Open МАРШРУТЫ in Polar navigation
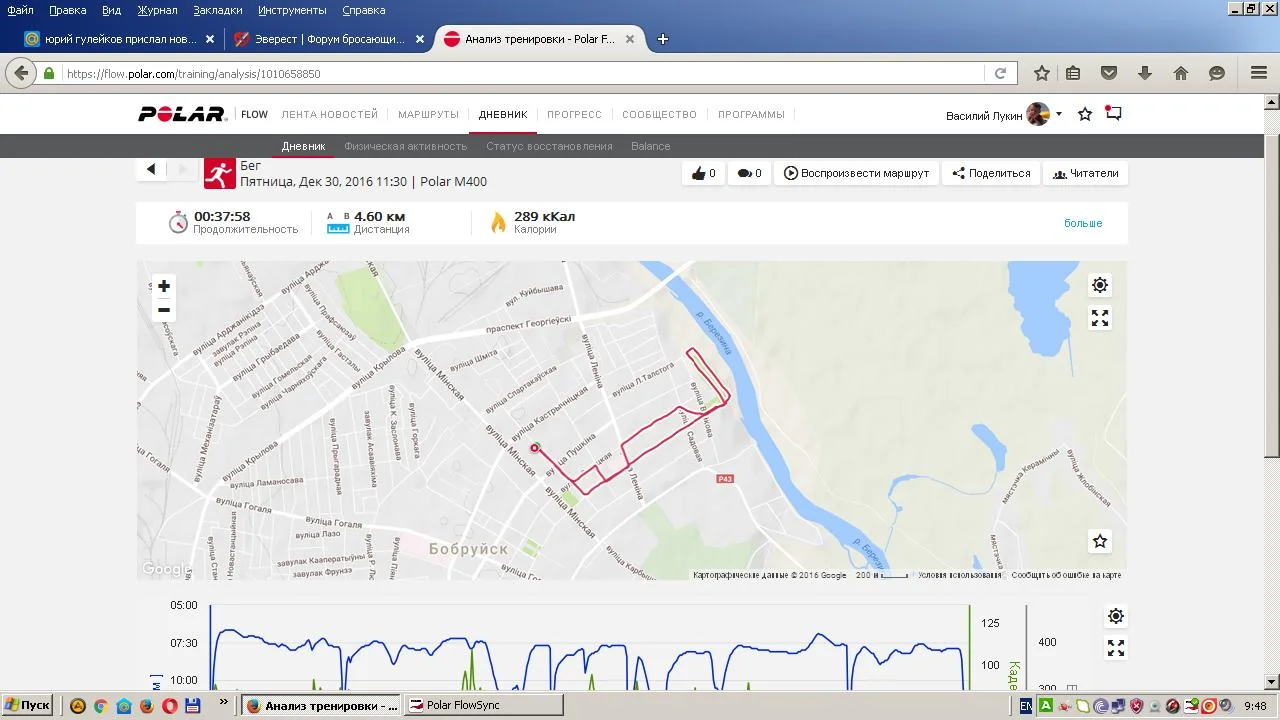Viewport: 1280px width, 720px height. (428, 115)
